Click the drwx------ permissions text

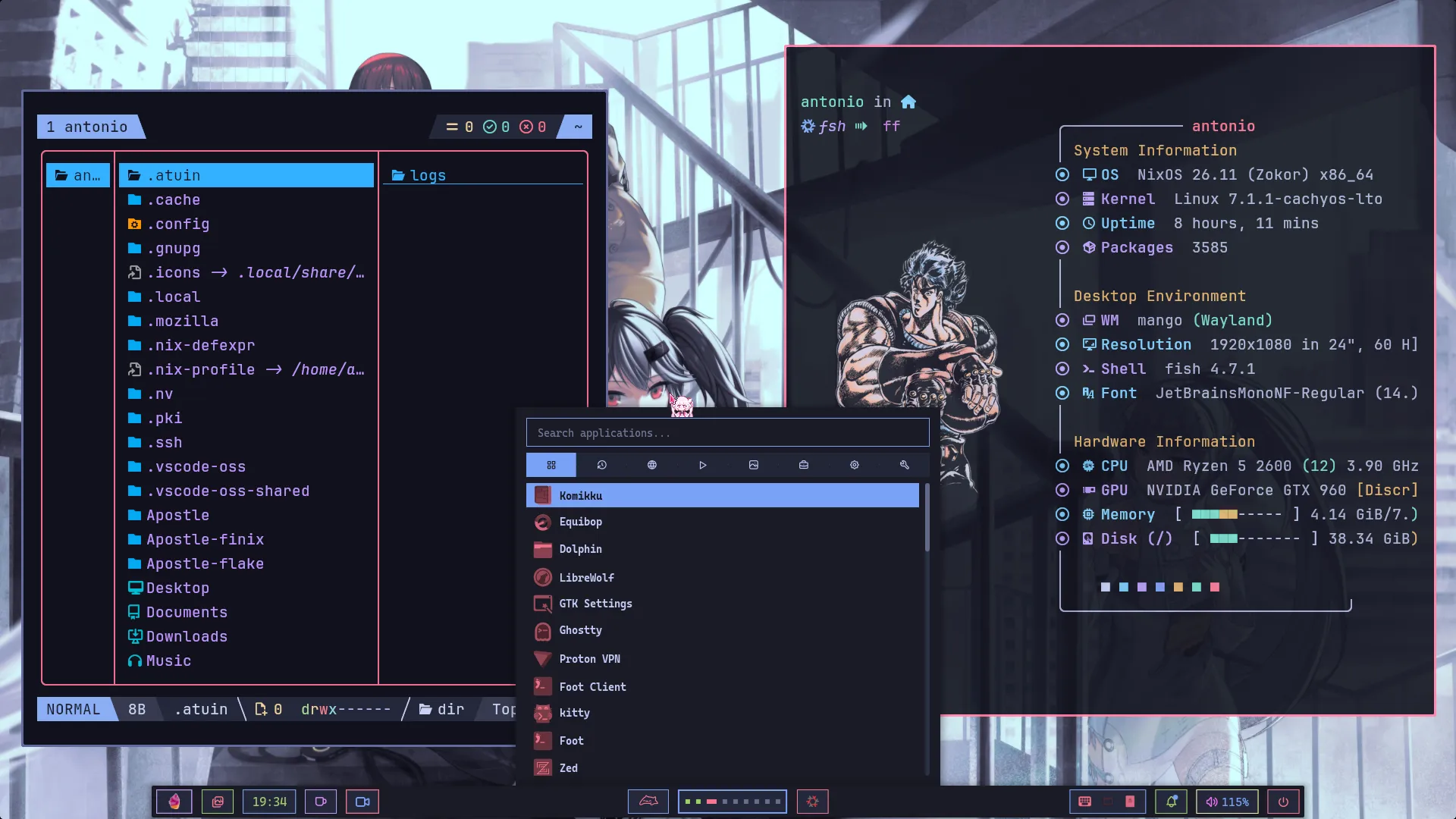click(347, 709)
